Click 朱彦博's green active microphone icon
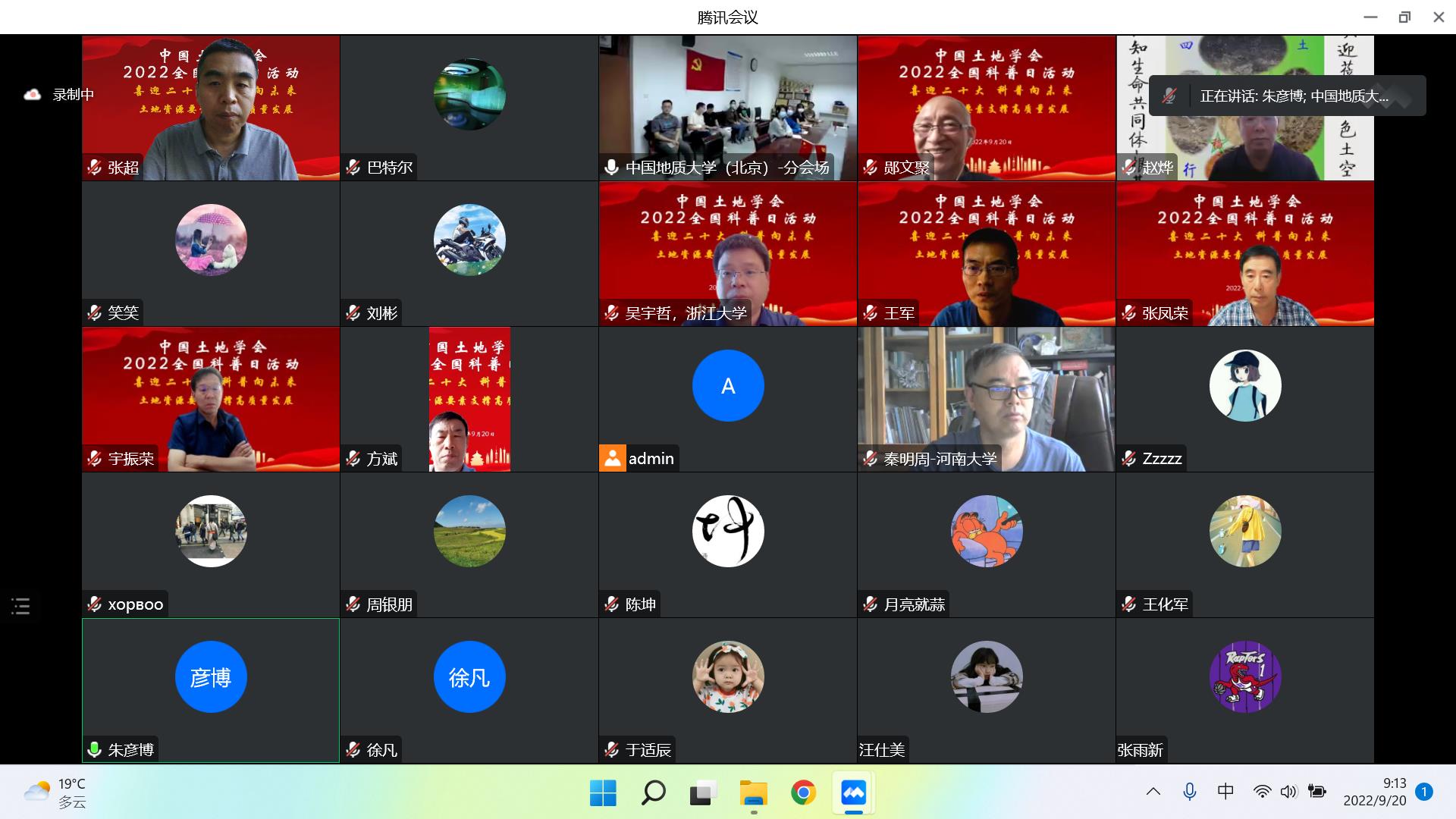 point(95,750)
